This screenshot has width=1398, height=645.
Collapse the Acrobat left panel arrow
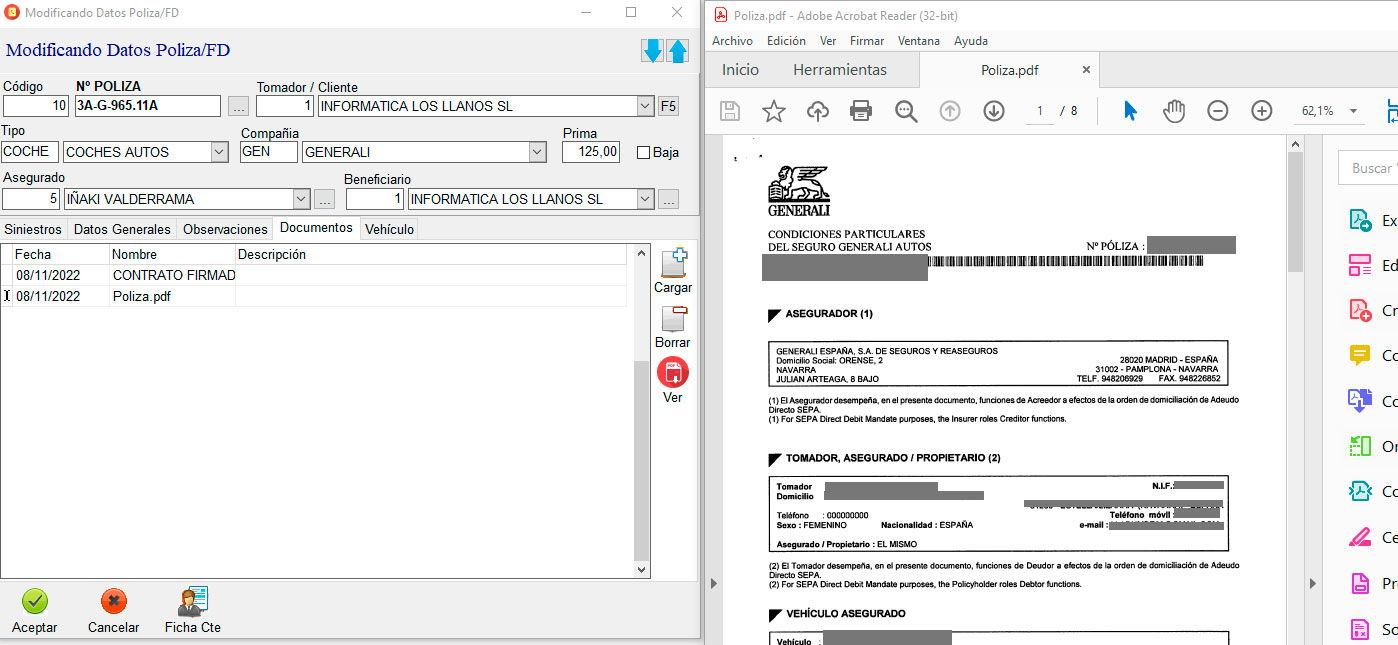[712, 581]
